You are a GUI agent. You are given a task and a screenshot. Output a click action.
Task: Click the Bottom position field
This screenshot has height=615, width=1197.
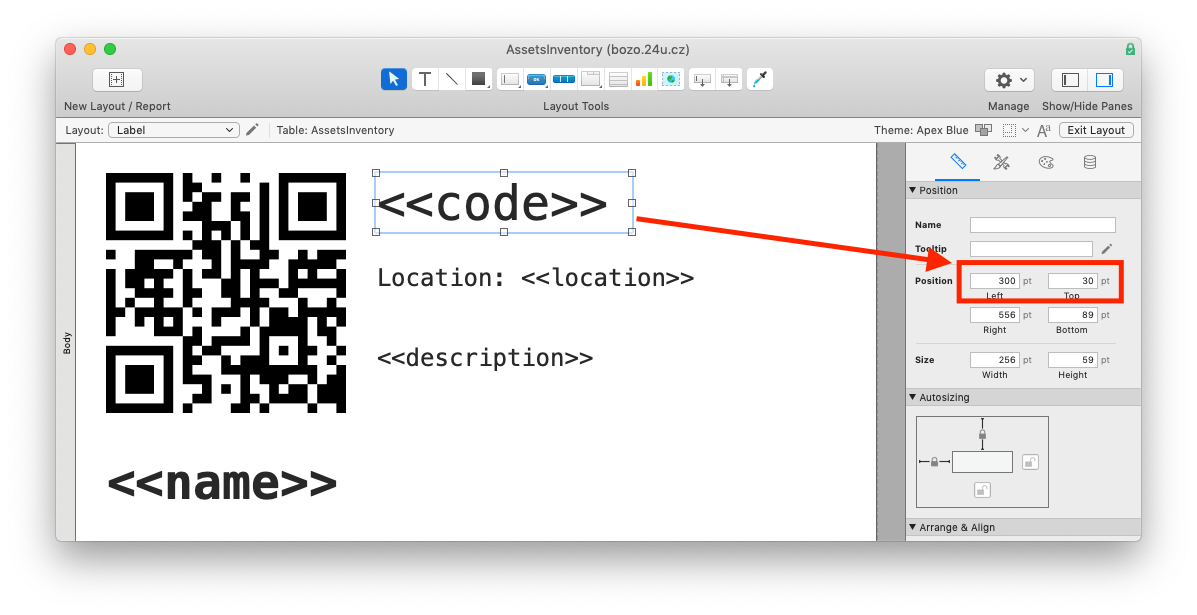[x=1073, y=314]
